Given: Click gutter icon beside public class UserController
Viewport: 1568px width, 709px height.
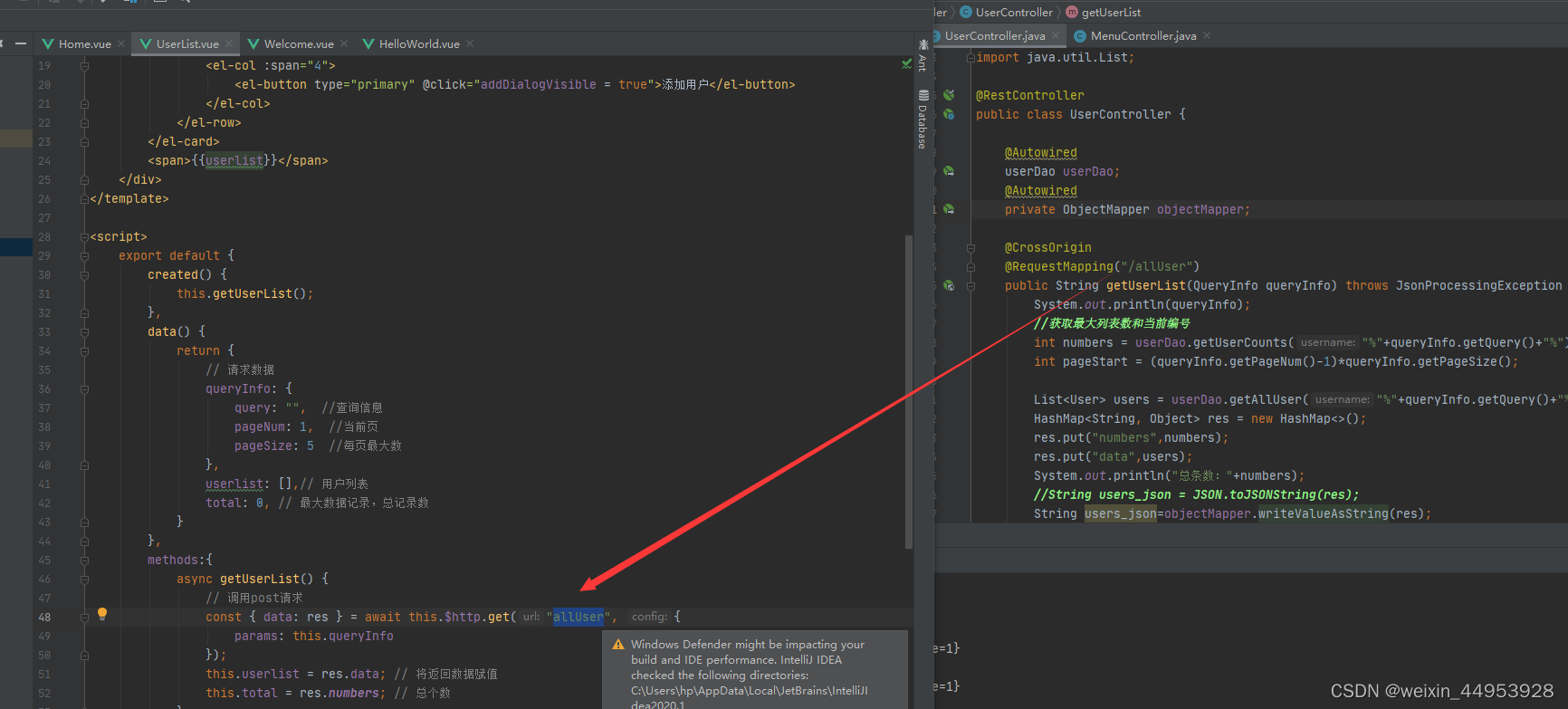Looking at the screenshot, I should tap(949, 114).
